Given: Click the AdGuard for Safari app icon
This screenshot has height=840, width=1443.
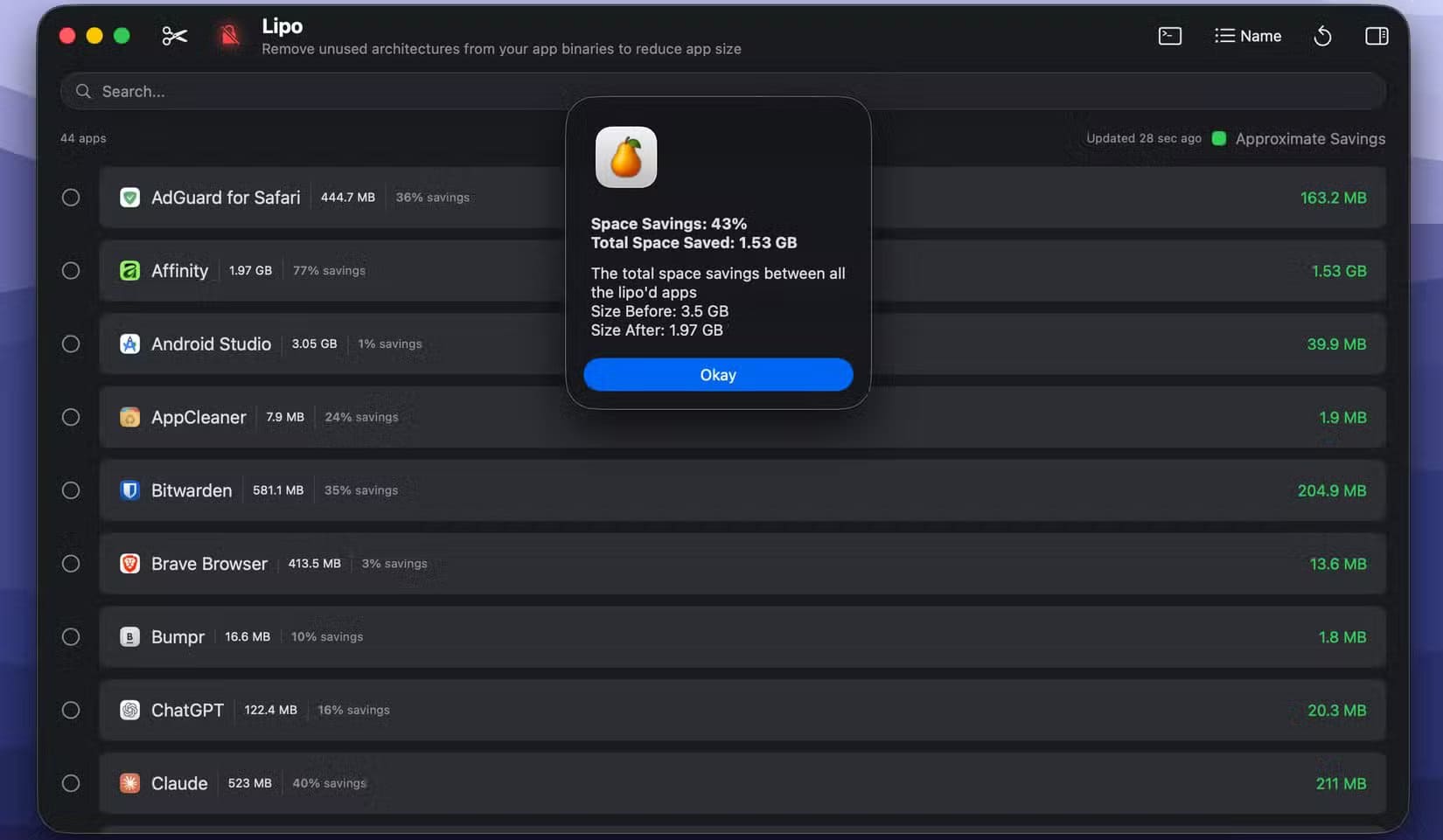Looking at the screenshot, I should click(x=129, y=198).
